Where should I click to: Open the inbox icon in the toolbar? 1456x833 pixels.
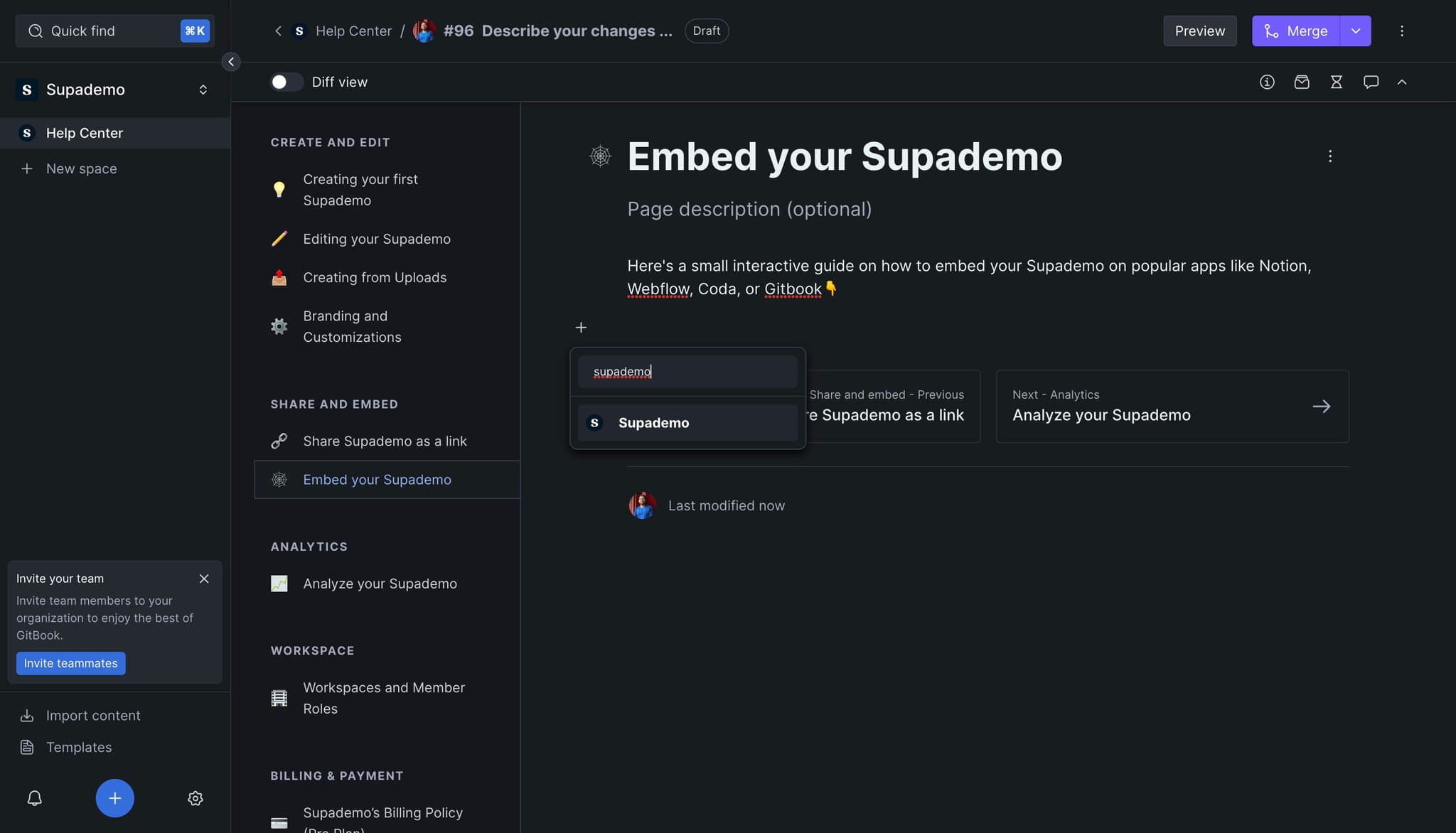pos(1302,82)
